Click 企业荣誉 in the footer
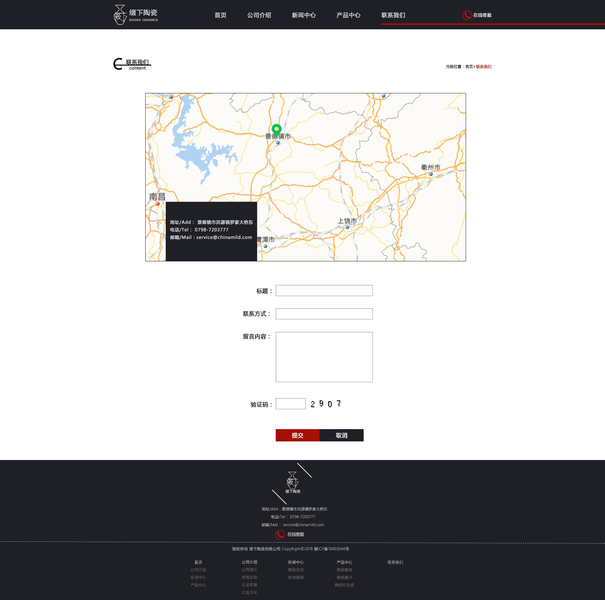The image size is (605, 600). point(250,585)
